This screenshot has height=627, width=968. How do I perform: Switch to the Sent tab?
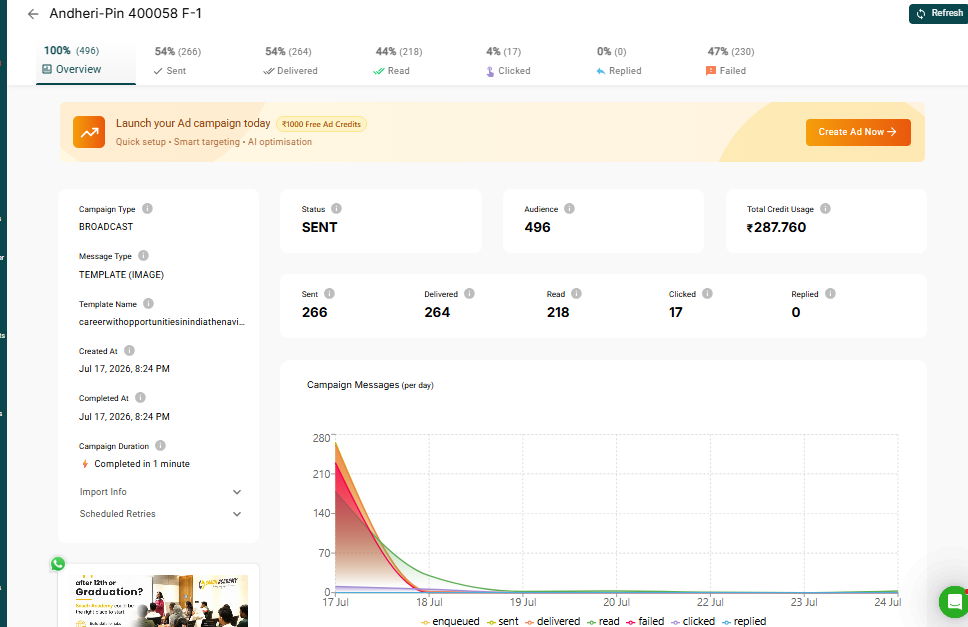point(178,61)
